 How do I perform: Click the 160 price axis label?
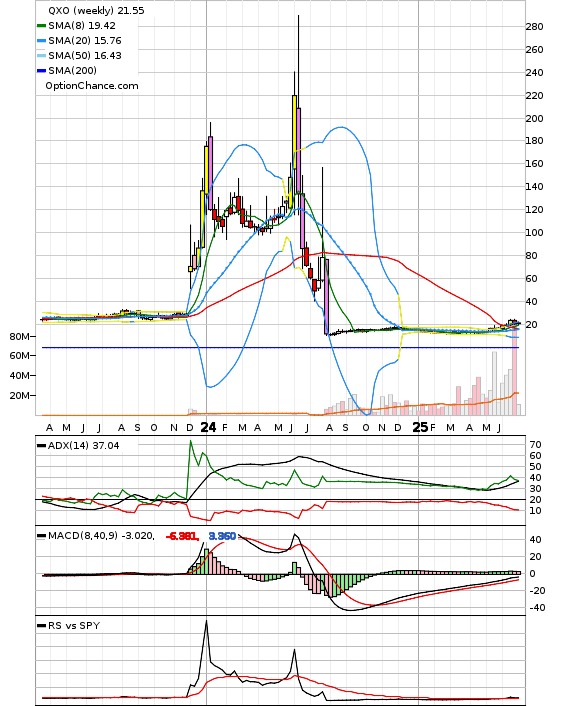(534, 163)
